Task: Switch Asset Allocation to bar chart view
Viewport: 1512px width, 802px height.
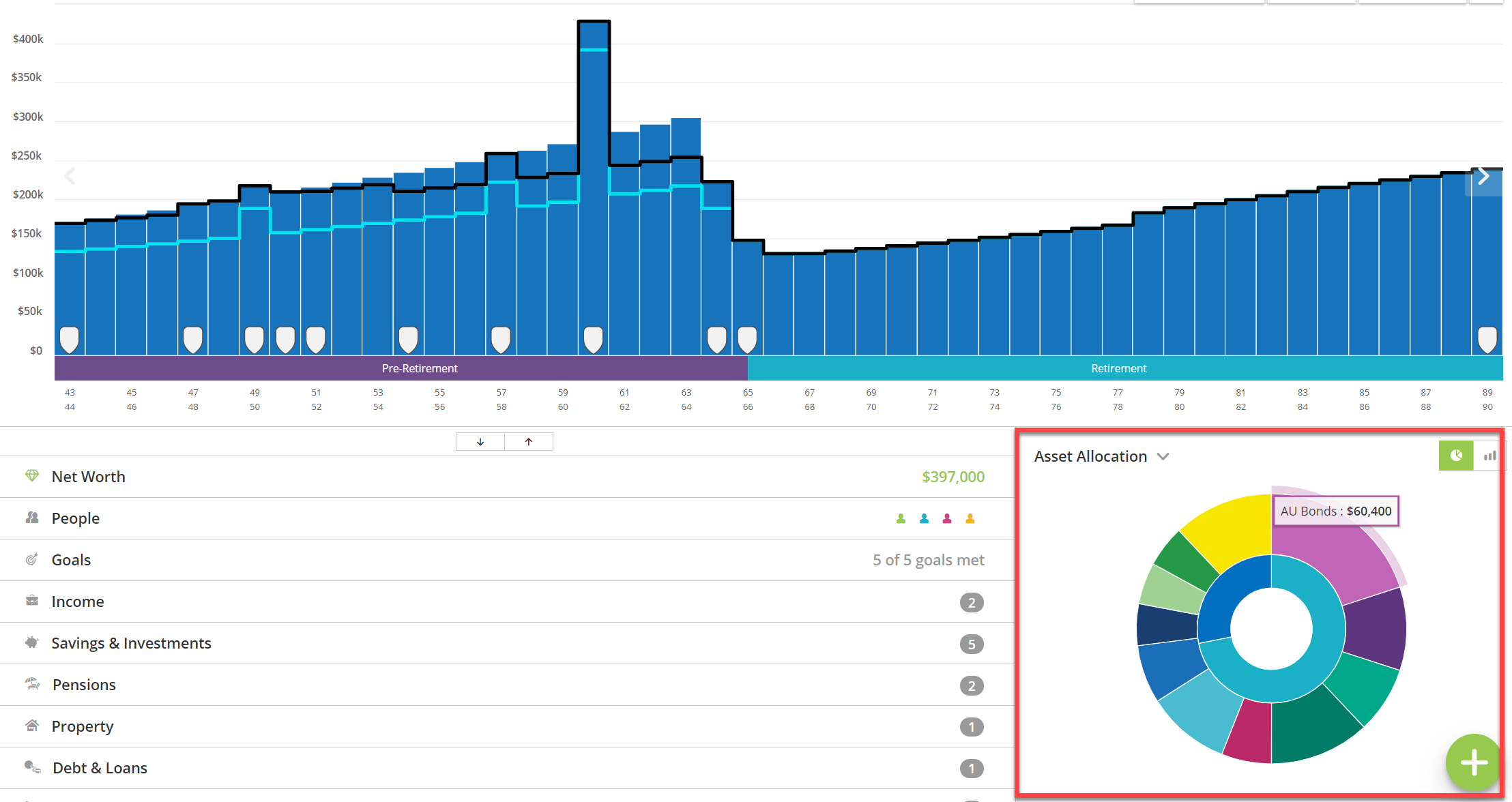Action: click(1489, 456)
